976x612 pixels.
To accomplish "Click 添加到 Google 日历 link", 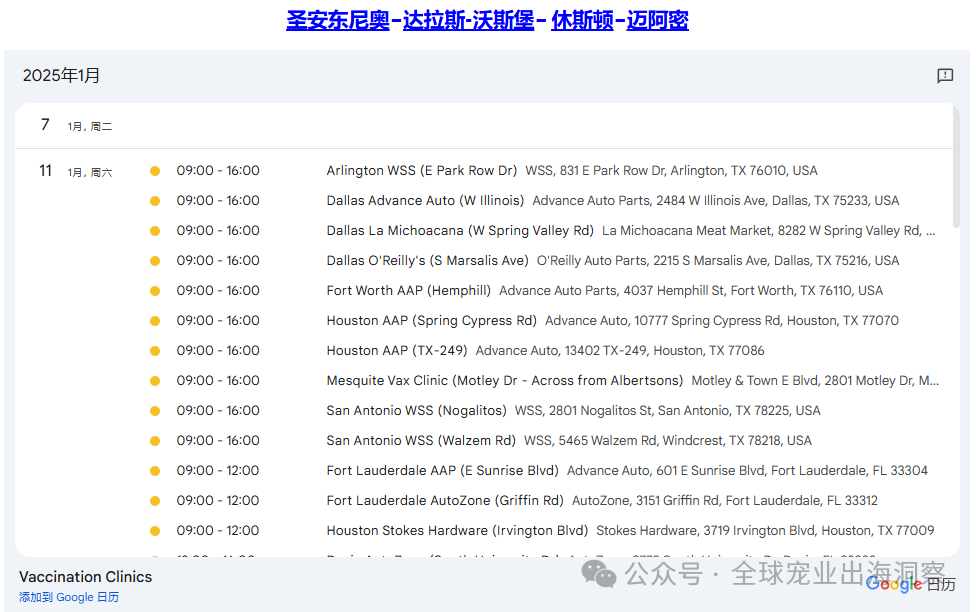I will (x=69, y=597).
